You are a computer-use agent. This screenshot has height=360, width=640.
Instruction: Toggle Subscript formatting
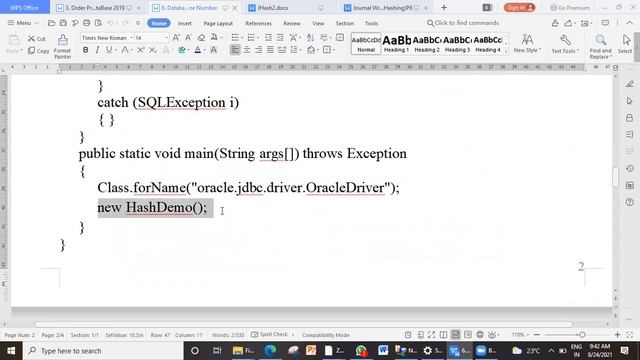[152, 50]
